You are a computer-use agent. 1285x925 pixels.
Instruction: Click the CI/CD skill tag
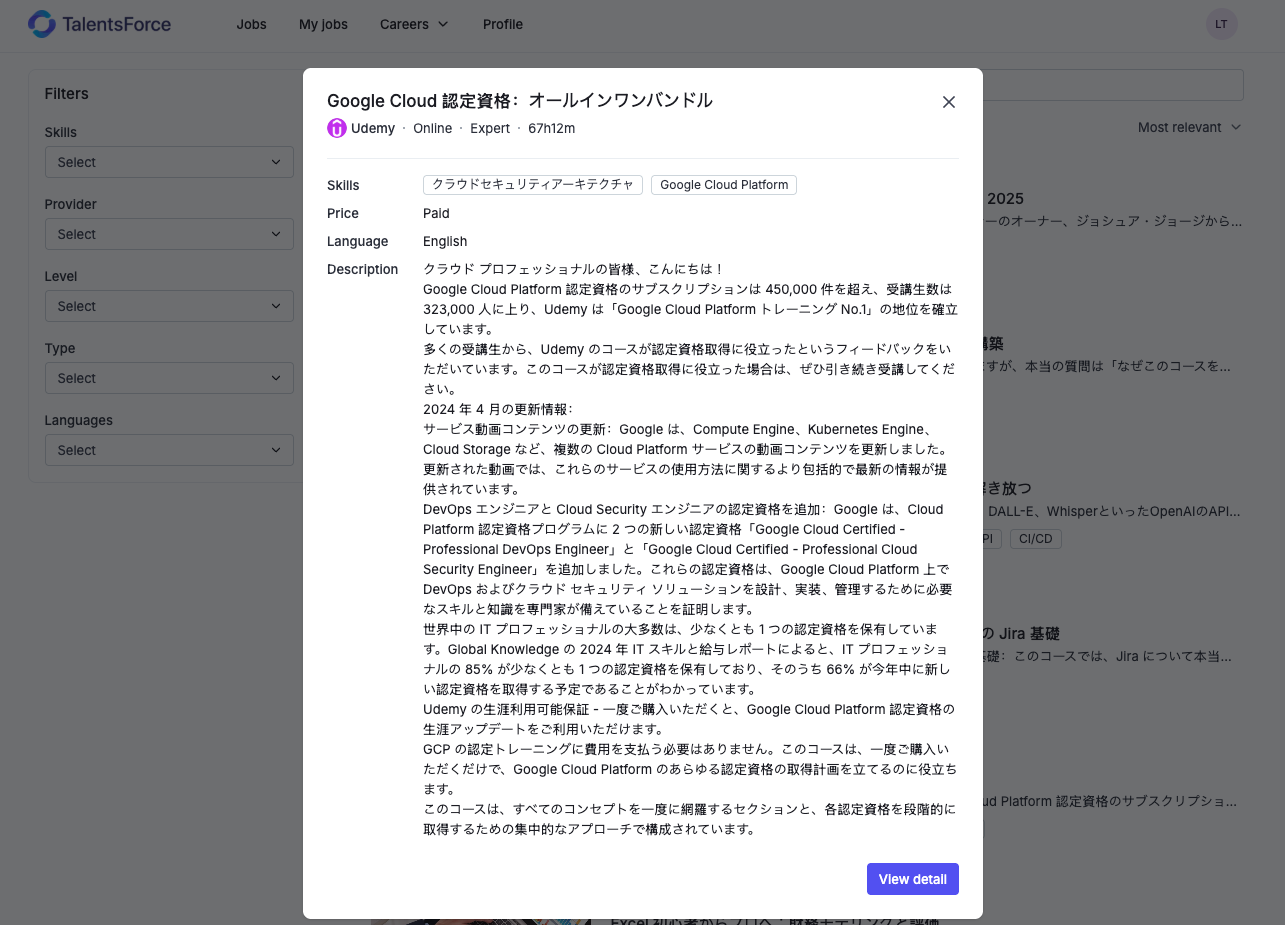click(x=1035, y=538)
